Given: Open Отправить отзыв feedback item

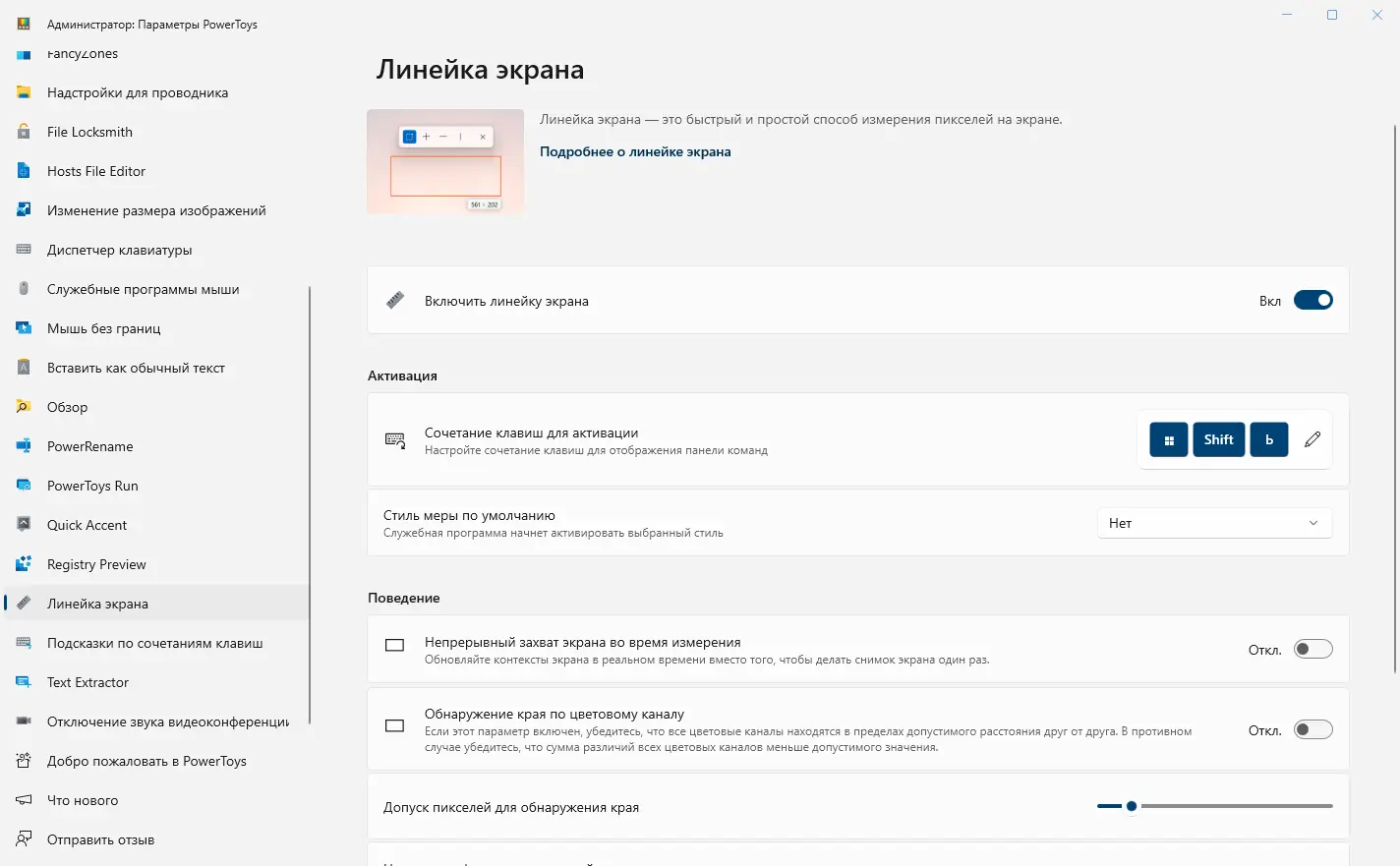Looking at the screenshot, I should click(x=100, y=839).
